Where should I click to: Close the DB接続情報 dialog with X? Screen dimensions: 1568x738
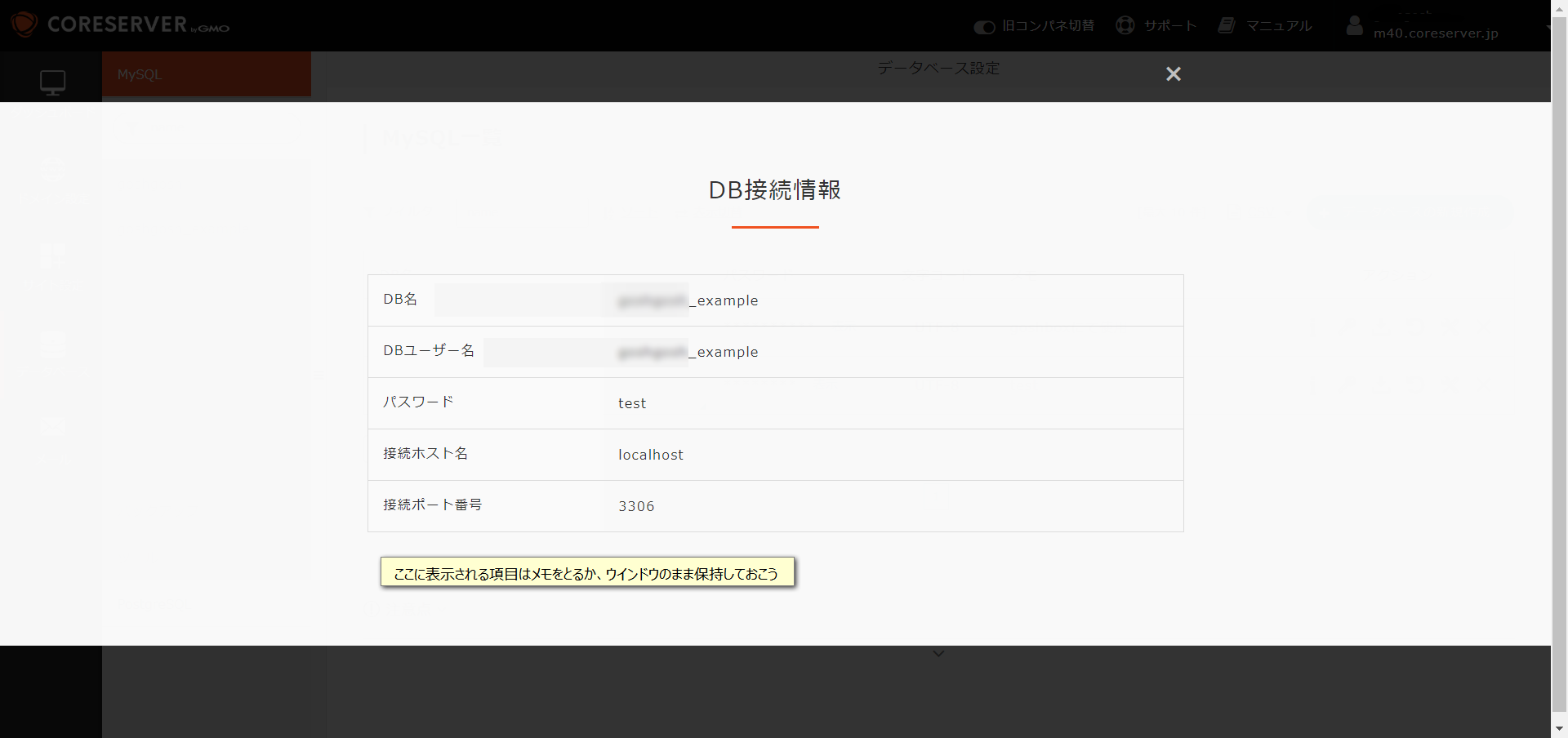pos(1174,74)
